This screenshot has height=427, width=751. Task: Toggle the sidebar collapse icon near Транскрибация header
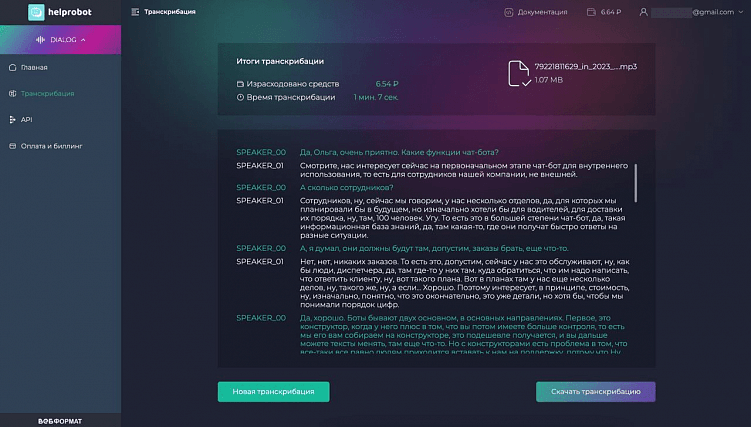135,12
